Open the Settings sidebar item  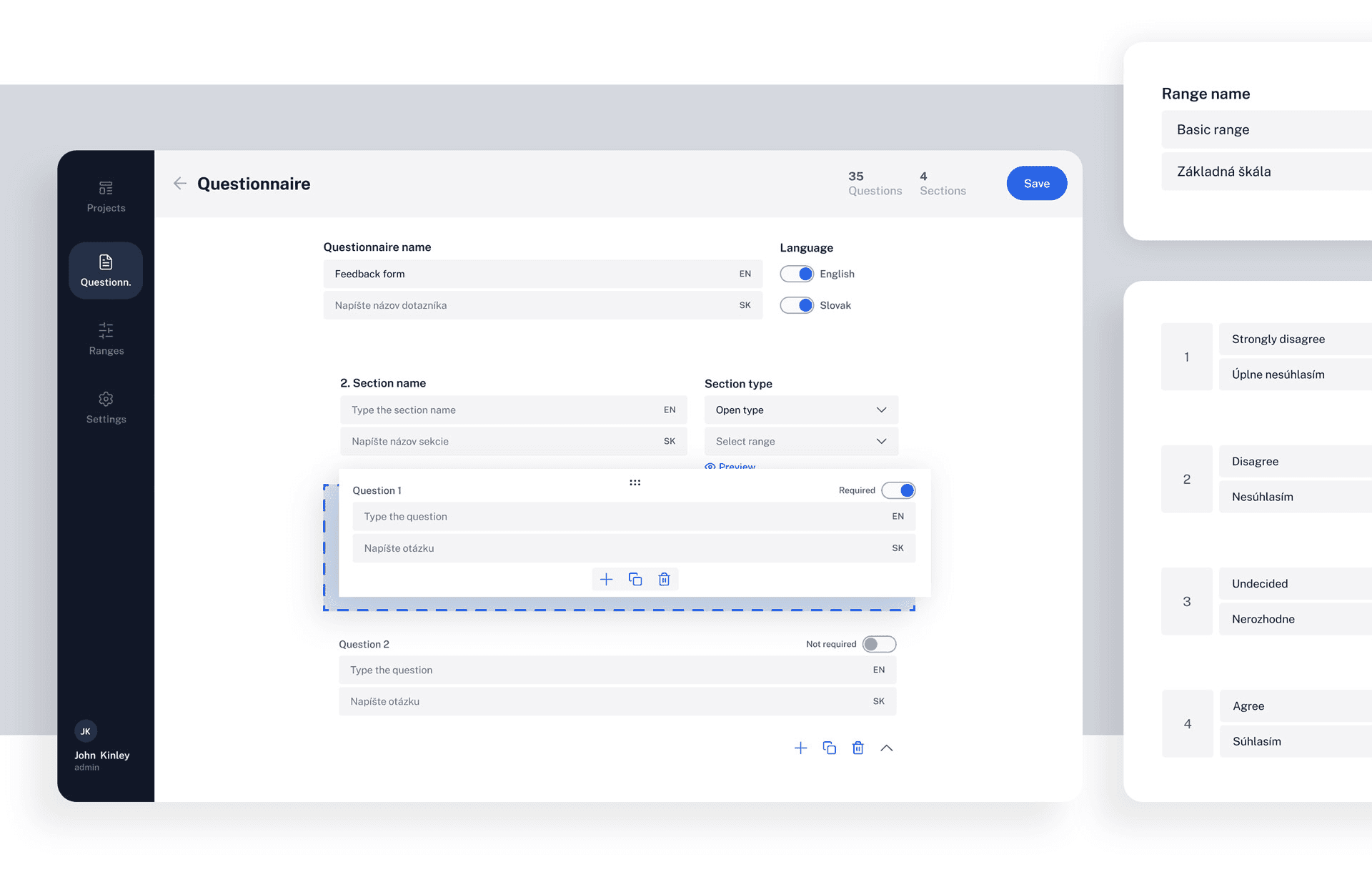(106, 407)
